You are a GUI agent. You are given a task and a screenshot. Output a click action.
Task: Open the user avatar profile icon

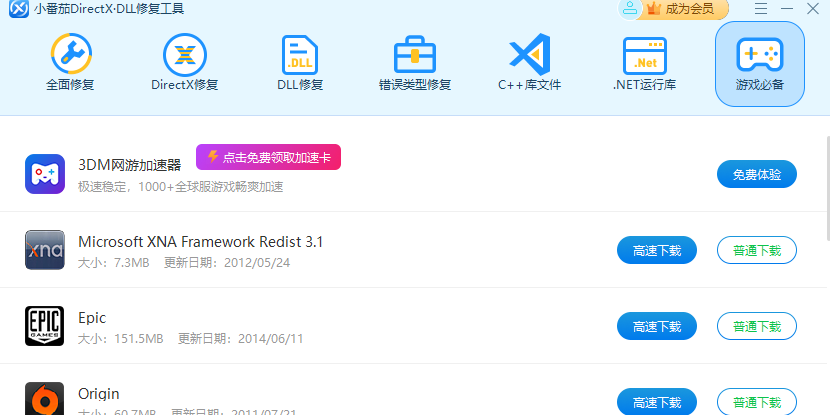click(630, 9)
